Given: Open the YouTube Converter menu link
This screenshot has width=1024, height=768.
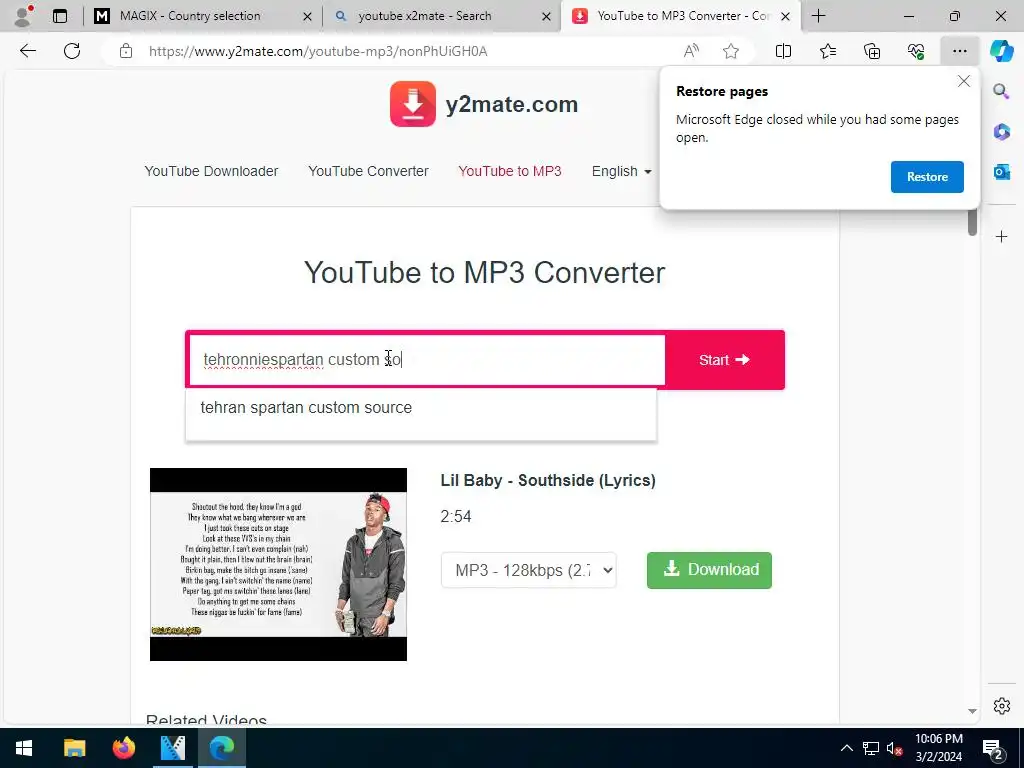Looking at the screenshot, I should tap(368, 171).
